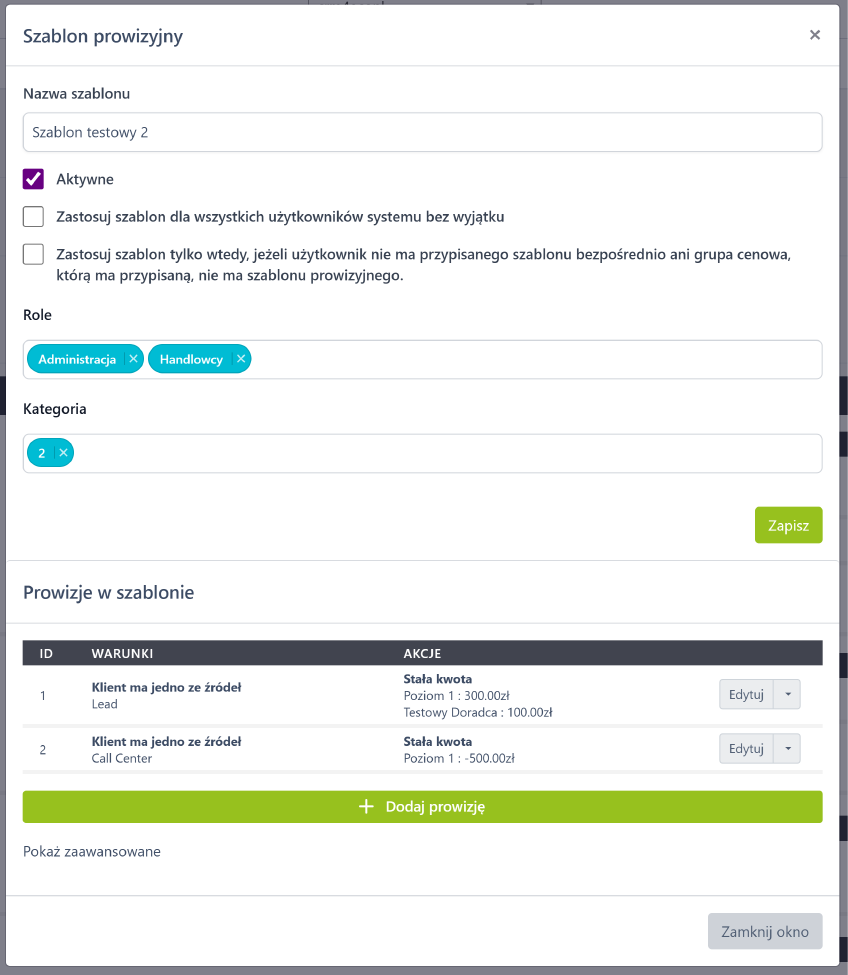Close the Szablon prowizyjny dialog with X
Image resolution: width=848 pixels, height=975 pixels.
coord(815,35)
